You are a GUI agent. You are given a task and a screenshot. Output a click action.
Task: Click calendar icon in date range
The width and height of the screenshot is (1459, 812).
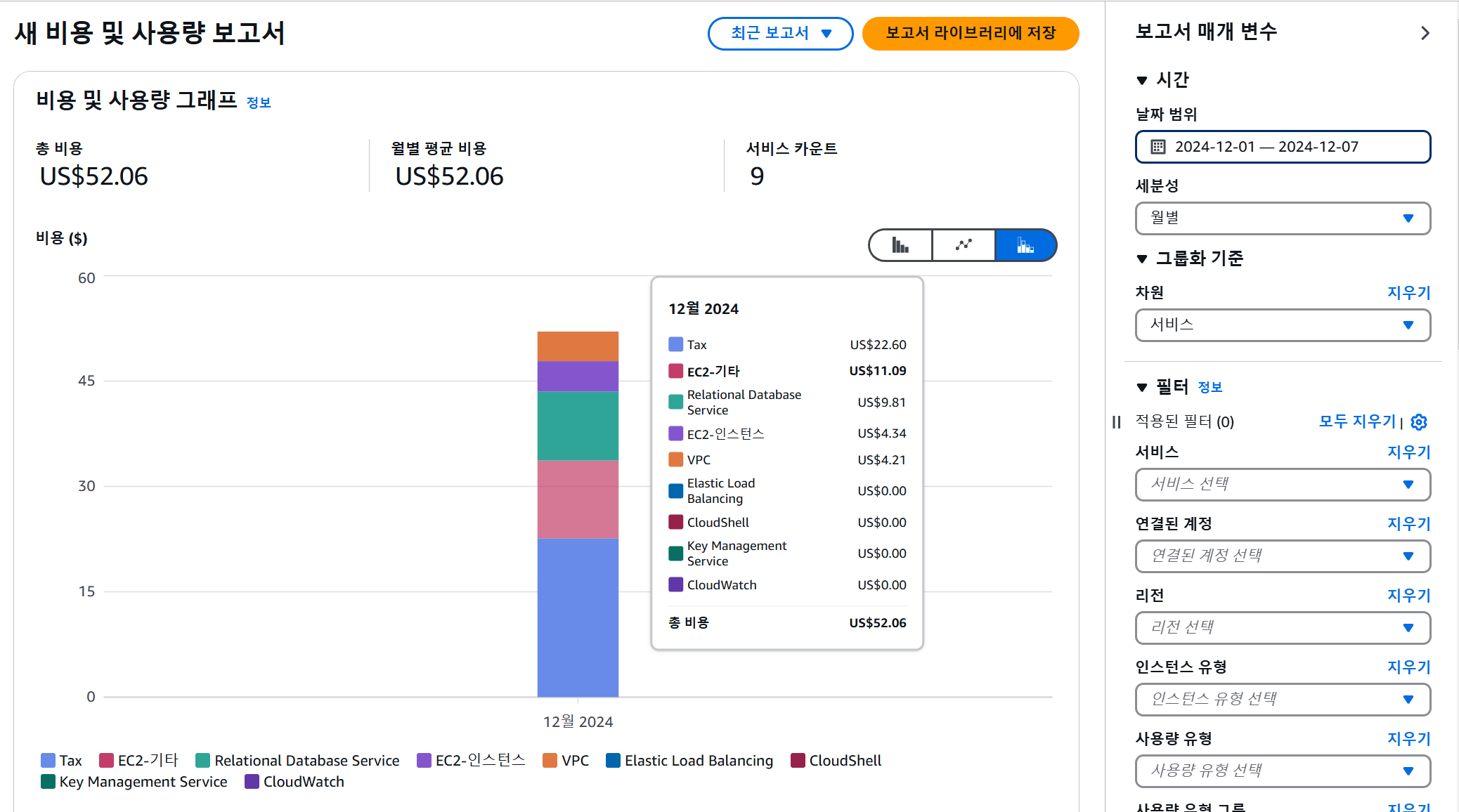pos(1158,147)
